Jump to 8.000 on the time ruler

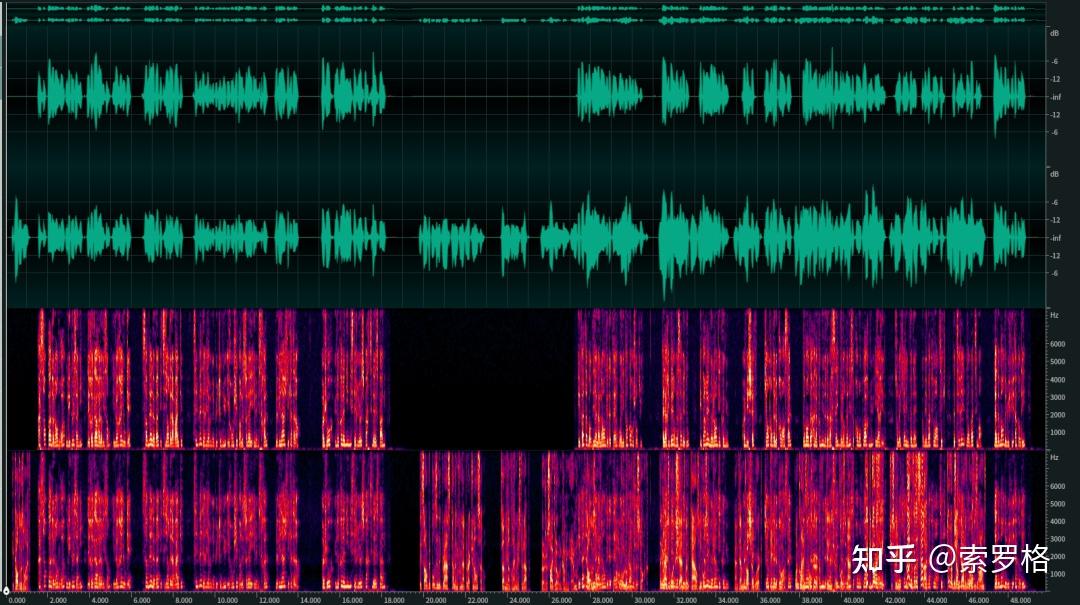point(184,600)
